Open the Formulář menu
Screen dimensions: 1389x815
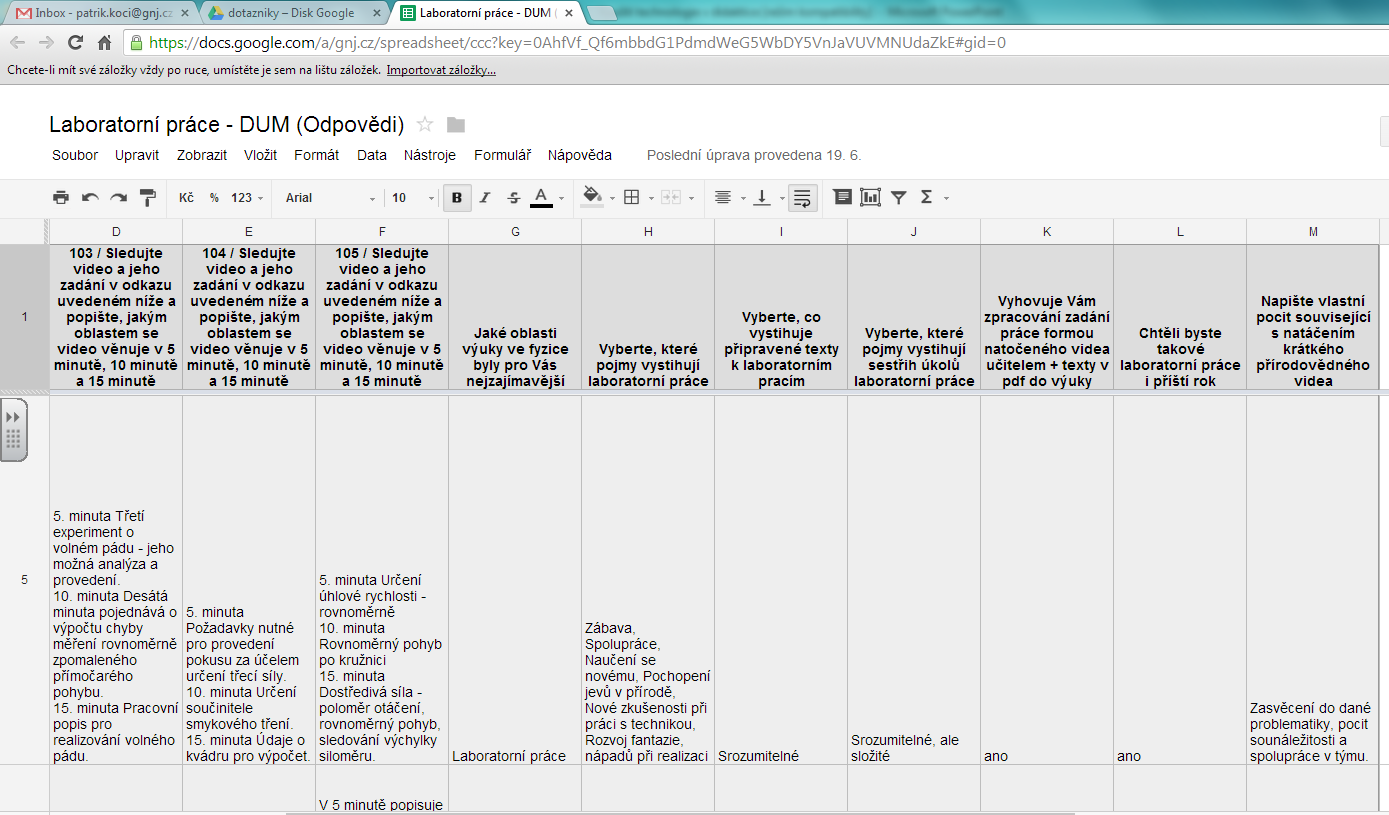pyautogui.click(x=502, y=155)
